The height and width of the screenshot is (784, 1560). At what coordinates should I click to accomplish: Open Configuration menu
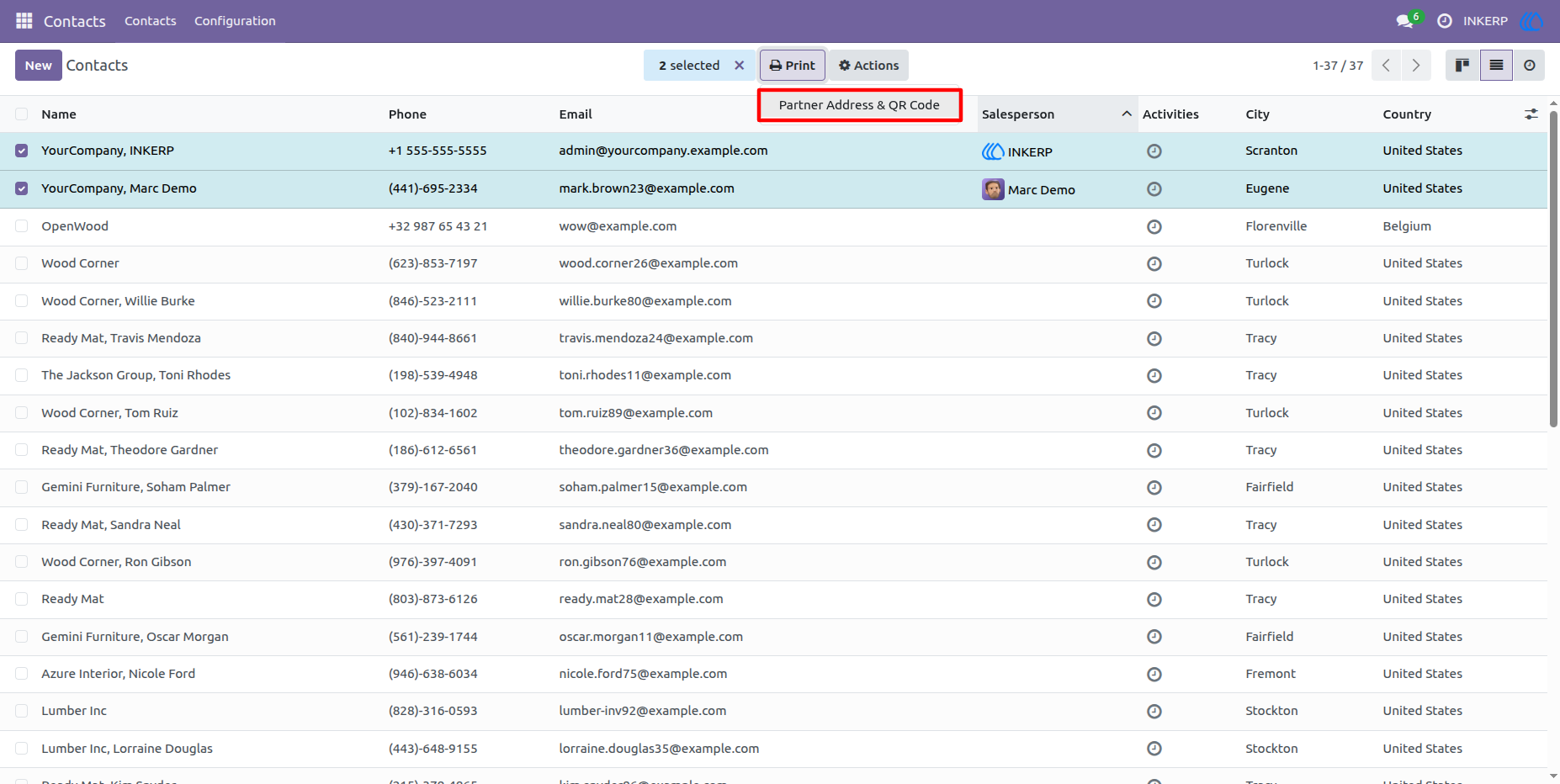tap(235, 21)
